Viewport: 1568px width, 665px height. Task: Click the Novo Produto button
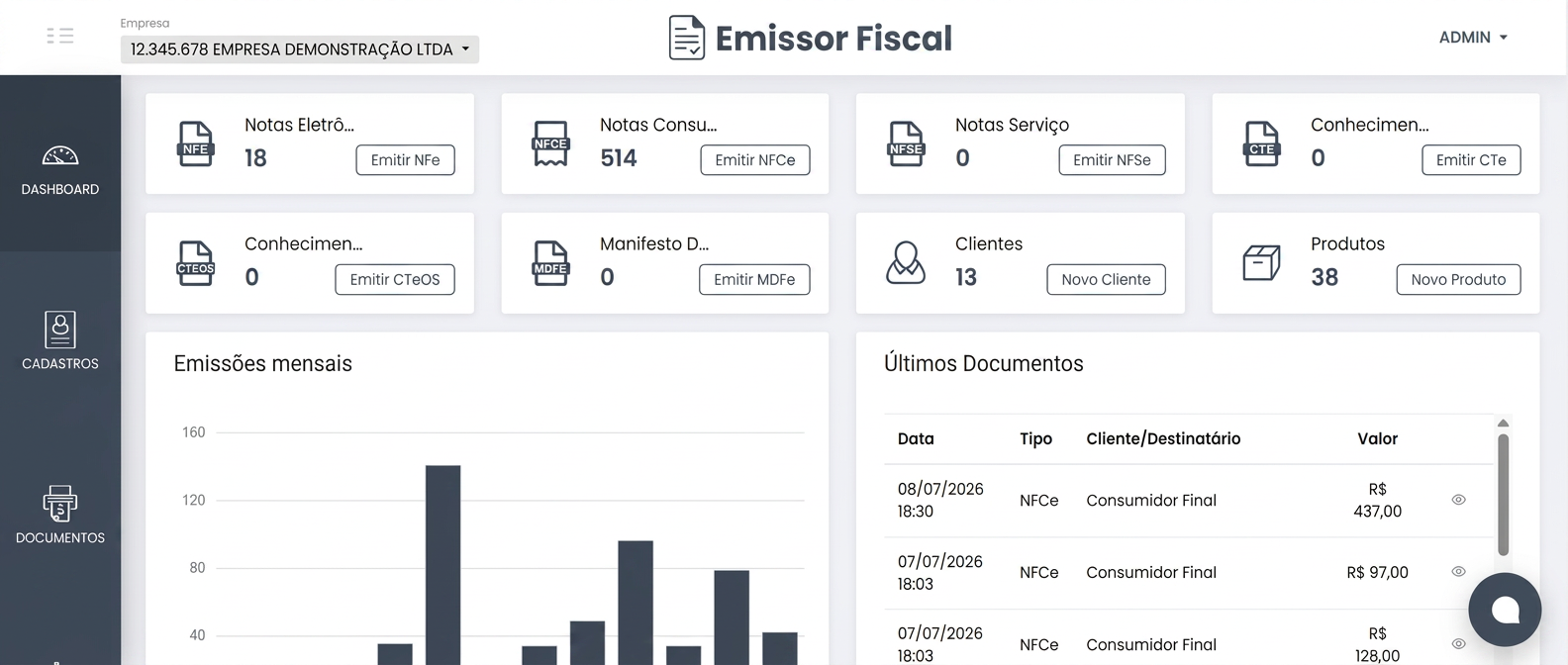click(x=1458, y=280)
